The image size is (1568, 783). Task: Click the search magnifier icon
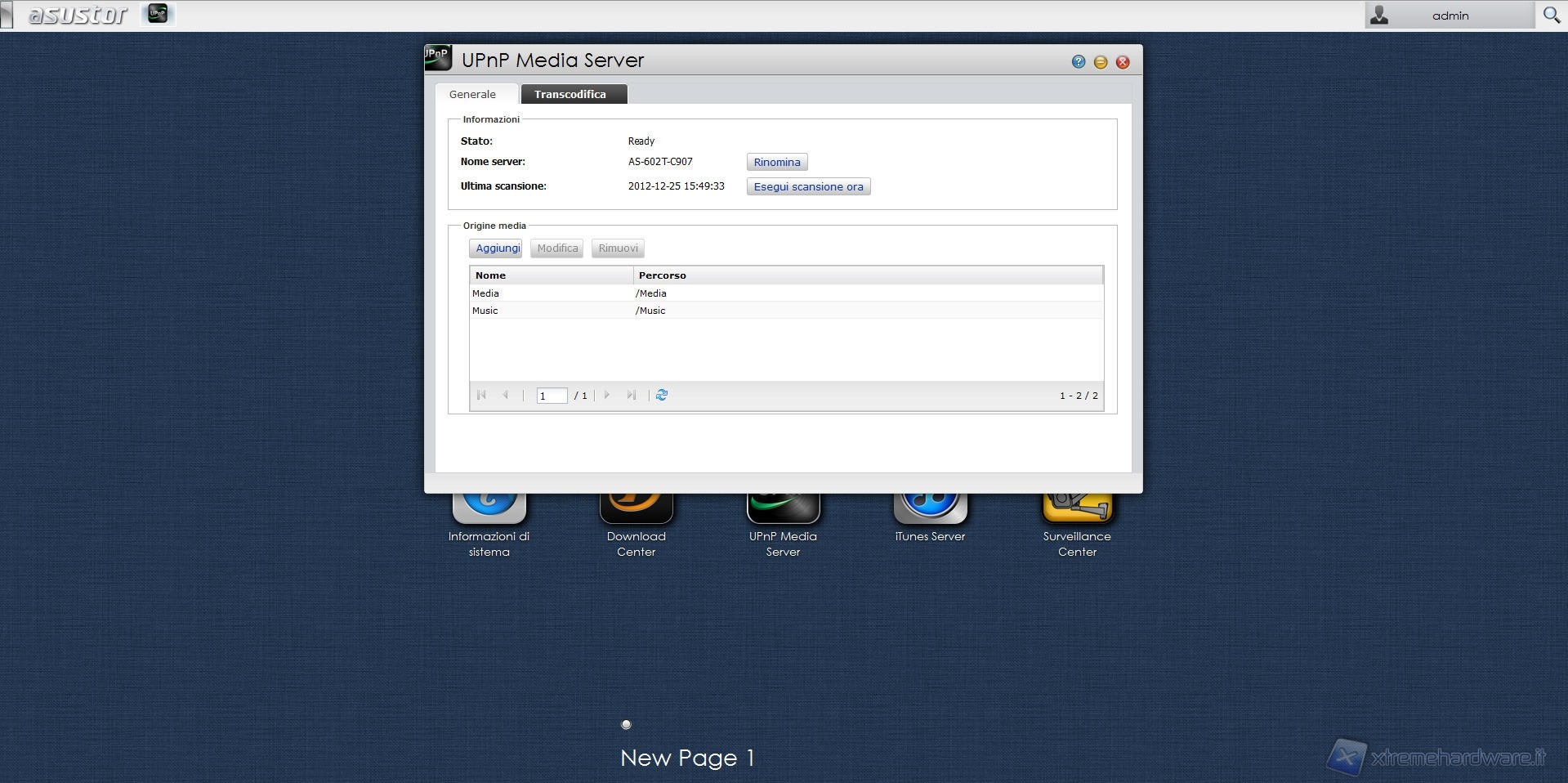tap(1551, 15)
